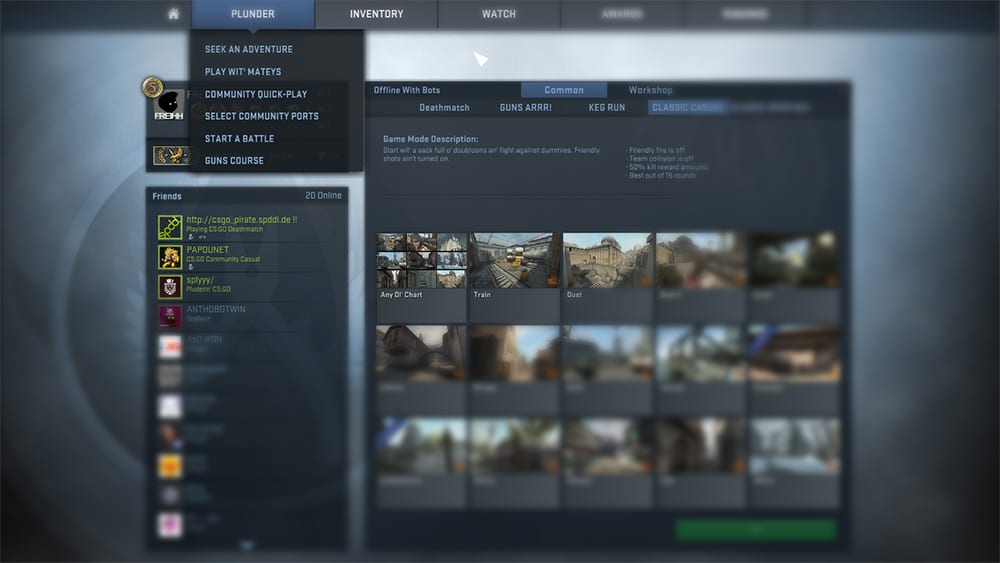The height and width of the screenshot is (563, 1000).
Task: Select the Deathmatch game mode
Action: pos(444,107)
